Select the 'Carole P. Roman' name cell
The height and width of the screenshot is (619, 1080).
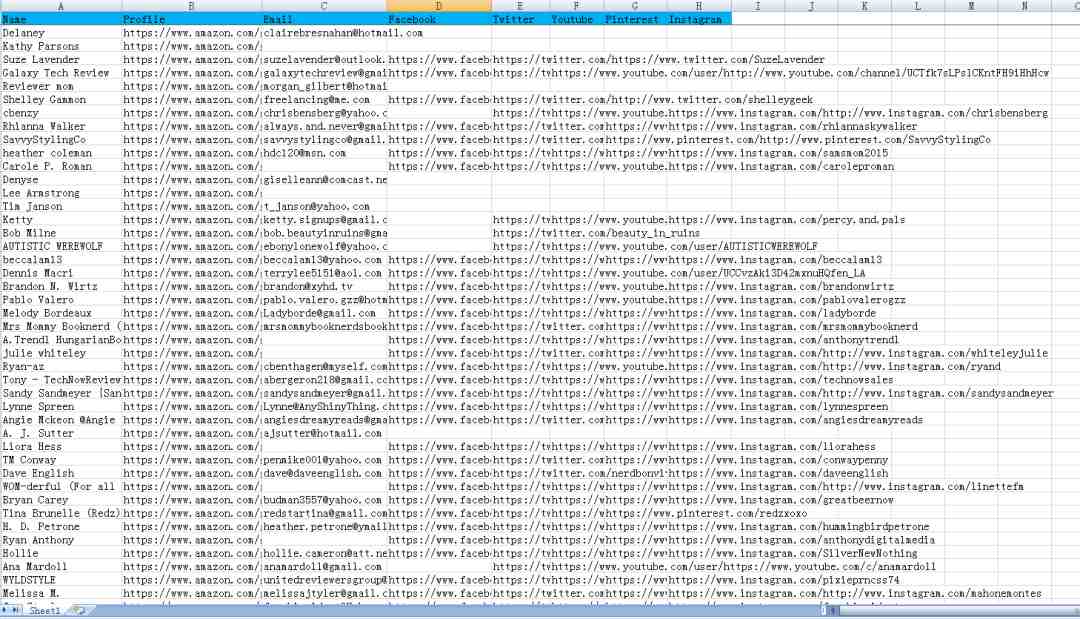pyautogui.click(x=61, y=167)
